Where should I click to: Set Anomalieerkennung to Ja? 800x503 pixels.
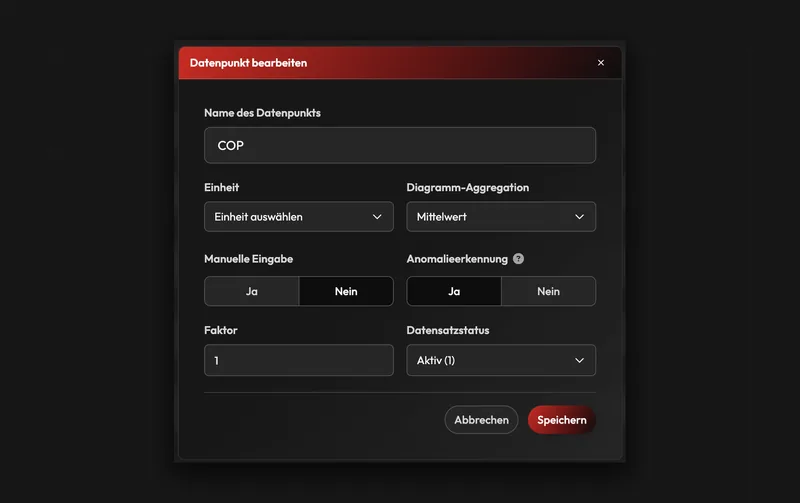click(454, 291)
